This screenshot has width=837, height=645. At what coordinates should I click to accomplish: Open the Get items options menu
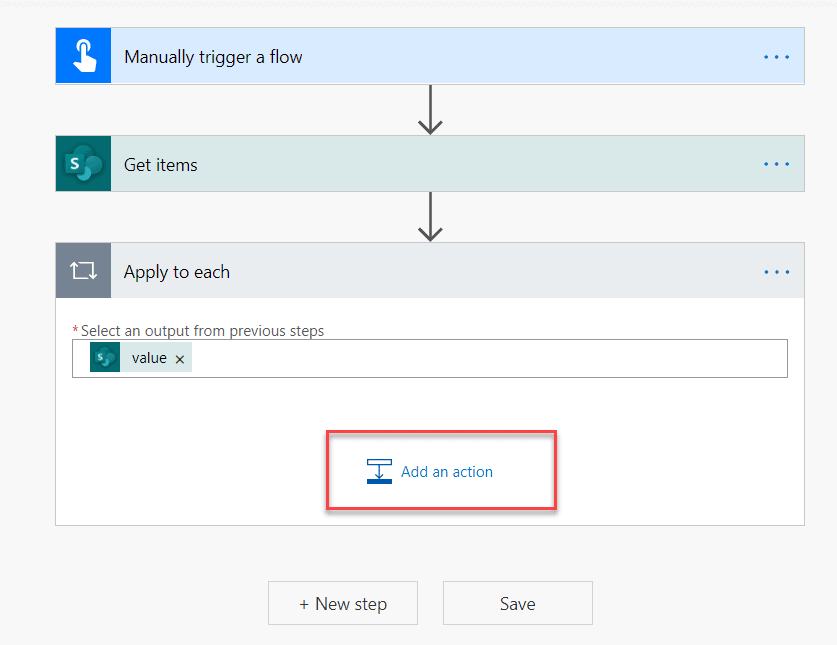[776, 163]
